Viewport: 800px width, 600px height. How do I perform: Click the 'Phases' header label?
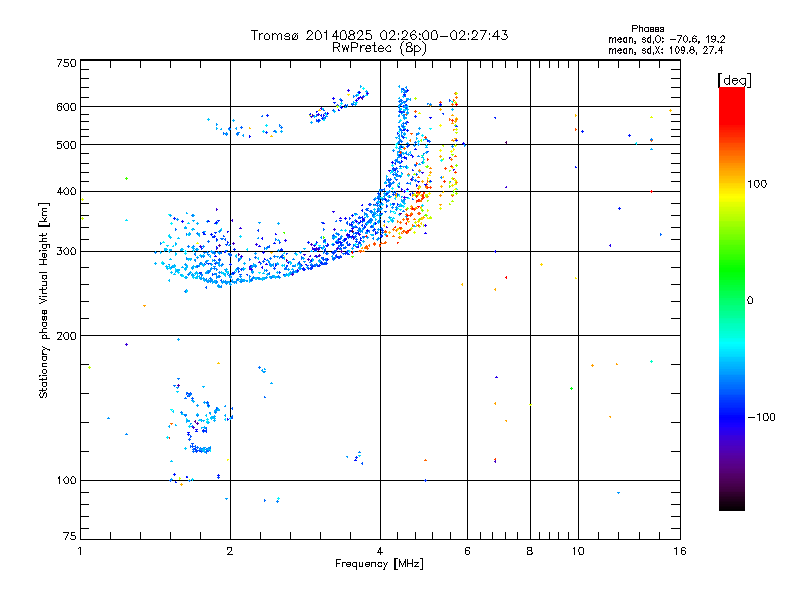[647, 29]
